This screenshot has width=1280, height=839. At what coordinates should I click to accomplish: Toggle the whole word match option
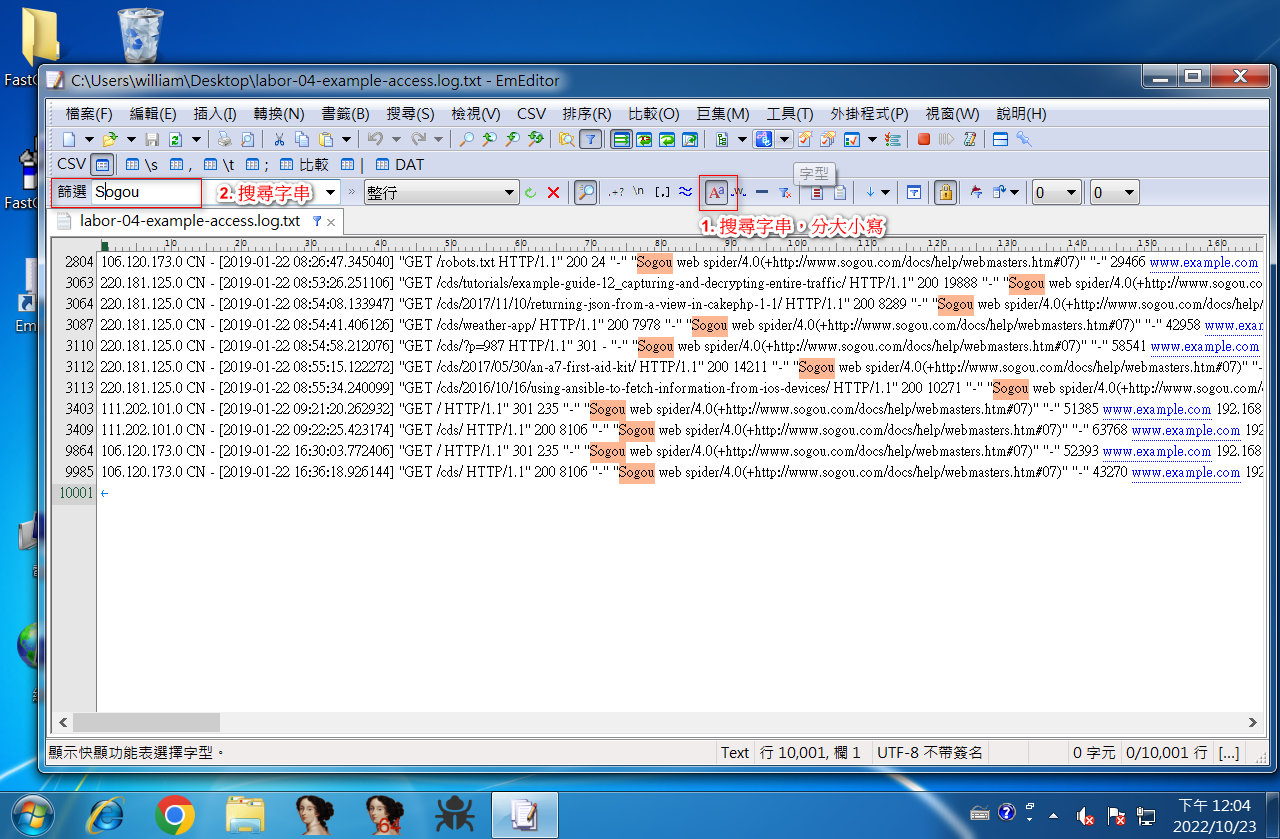click(739, 192)
